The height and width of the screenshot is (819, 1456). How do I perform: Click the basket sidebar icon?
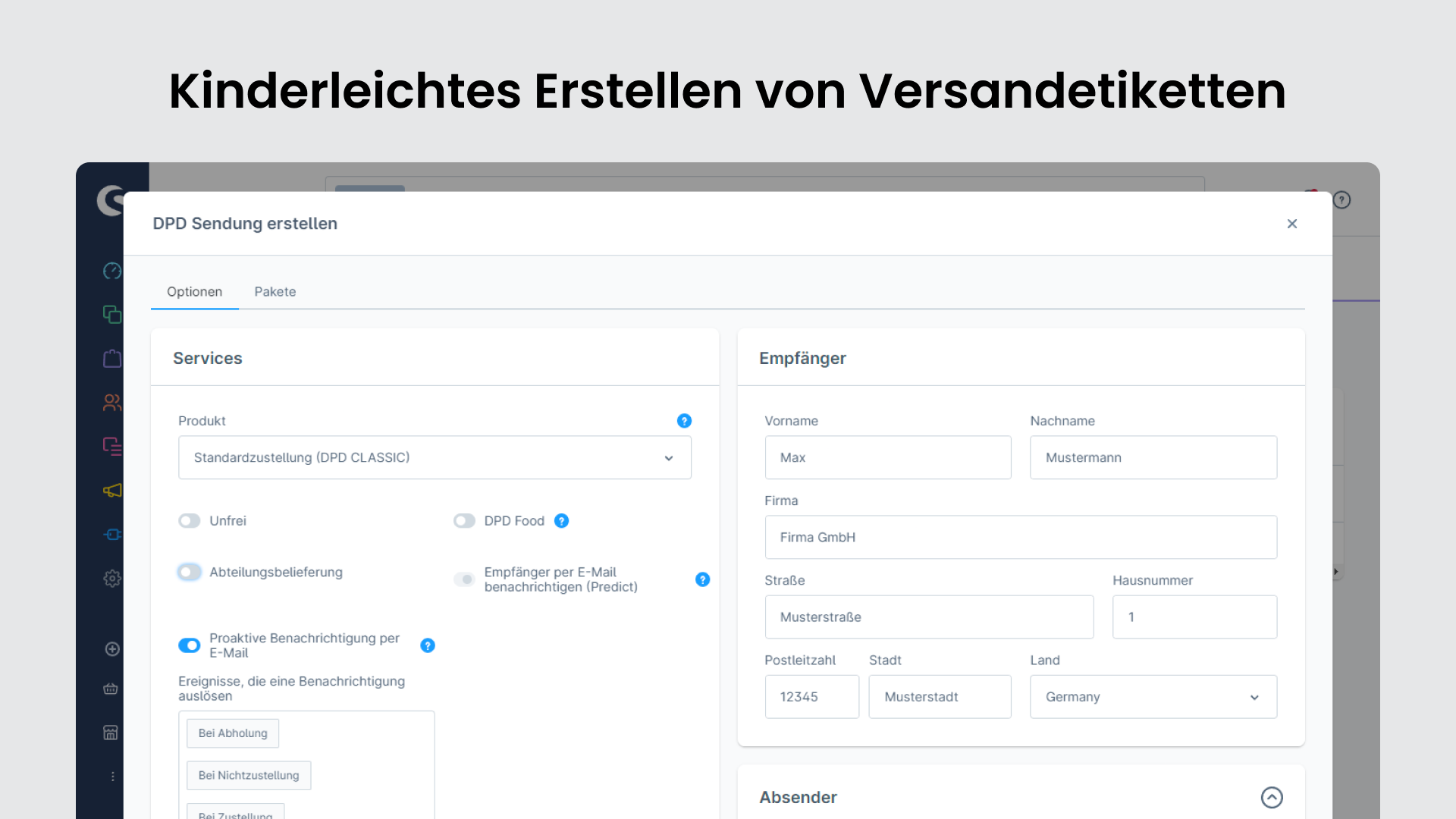click(111, 689)
